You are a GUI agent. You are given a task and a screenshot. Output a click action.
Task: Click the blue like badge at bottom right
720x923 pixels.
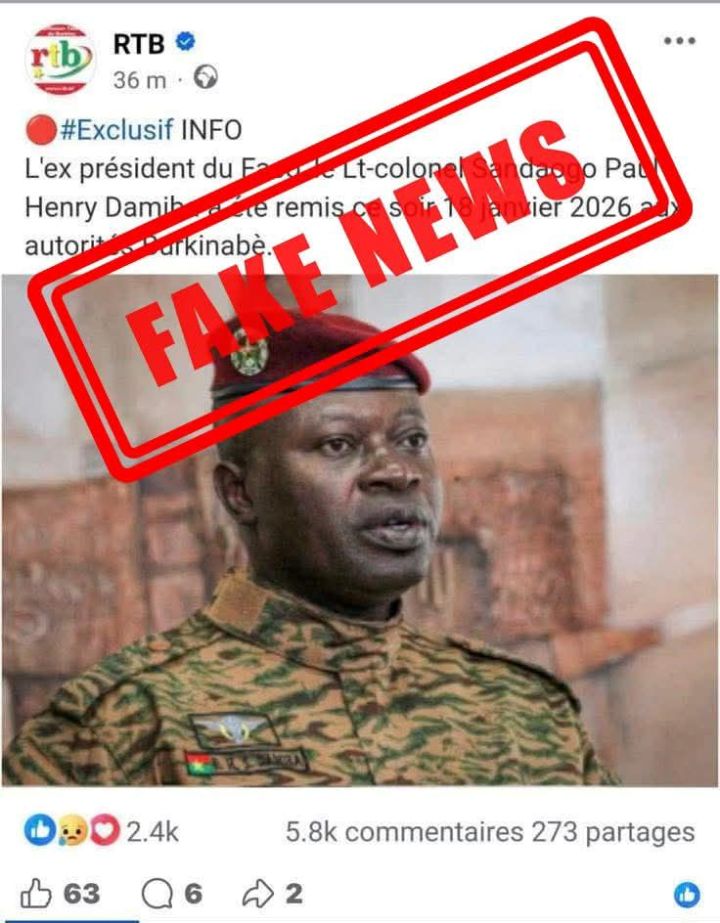pos(687,895)
